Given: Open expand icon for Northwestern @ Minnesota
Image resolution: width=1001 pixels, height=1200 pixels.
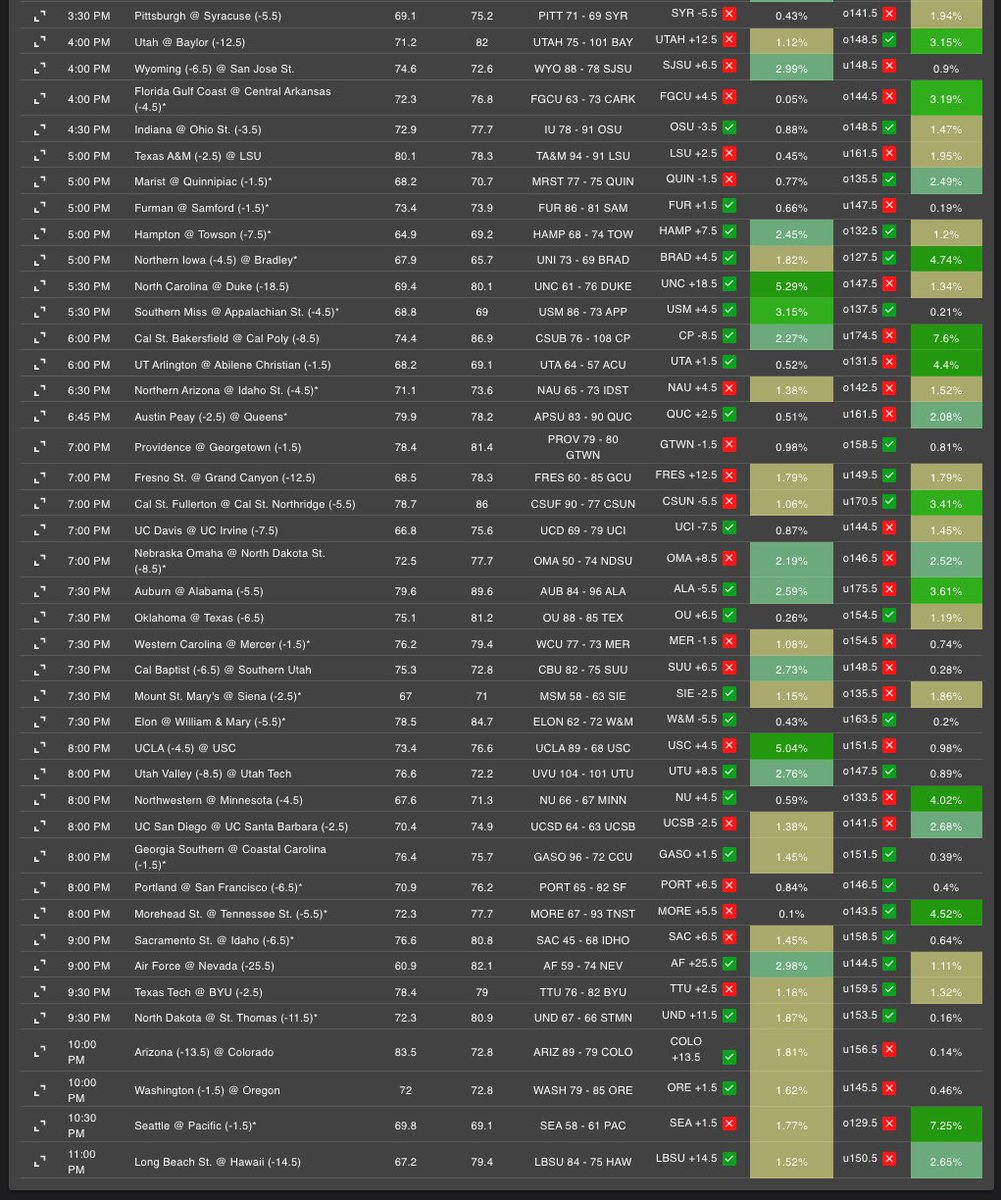Looking at the screenshot, I should click(x=39, y=800).
